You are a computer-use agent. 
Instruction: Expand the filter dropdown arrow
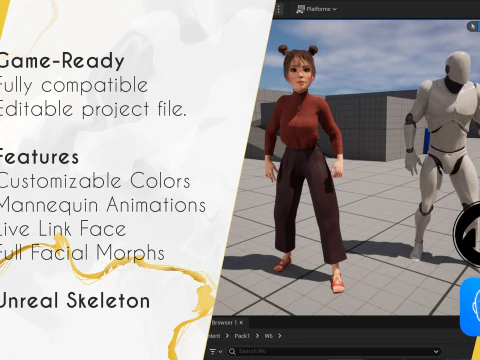click(220, 352)
